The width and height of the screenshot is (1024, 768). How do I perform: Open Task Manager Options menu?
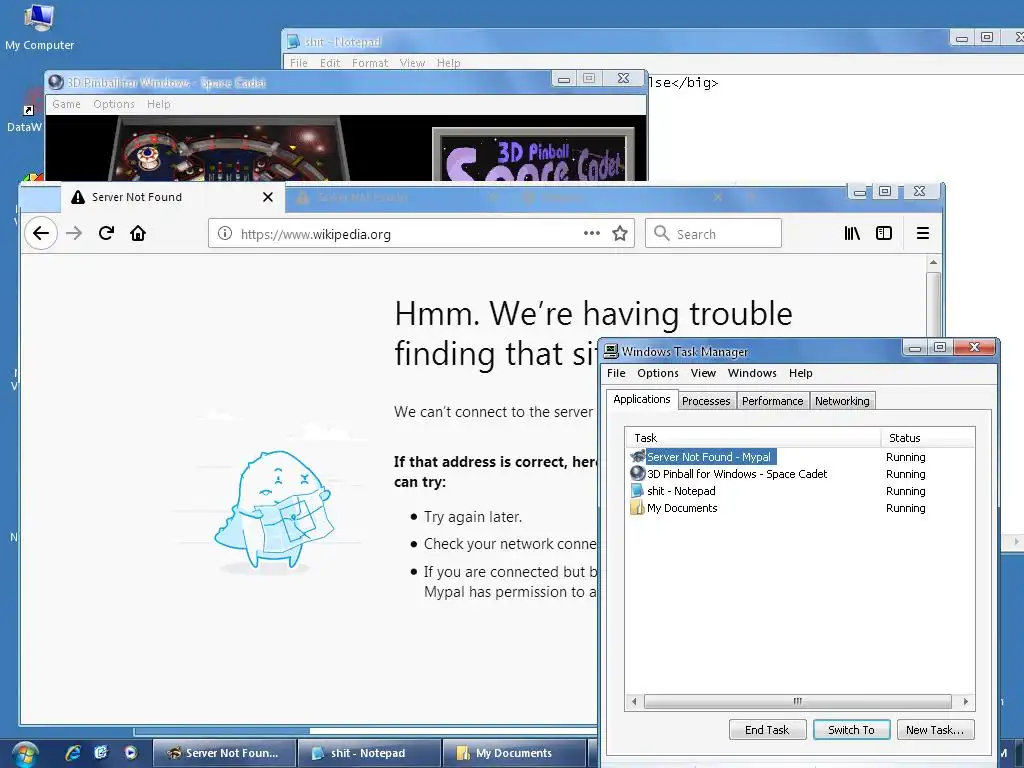pyautogui.click(x=658, y=373)
